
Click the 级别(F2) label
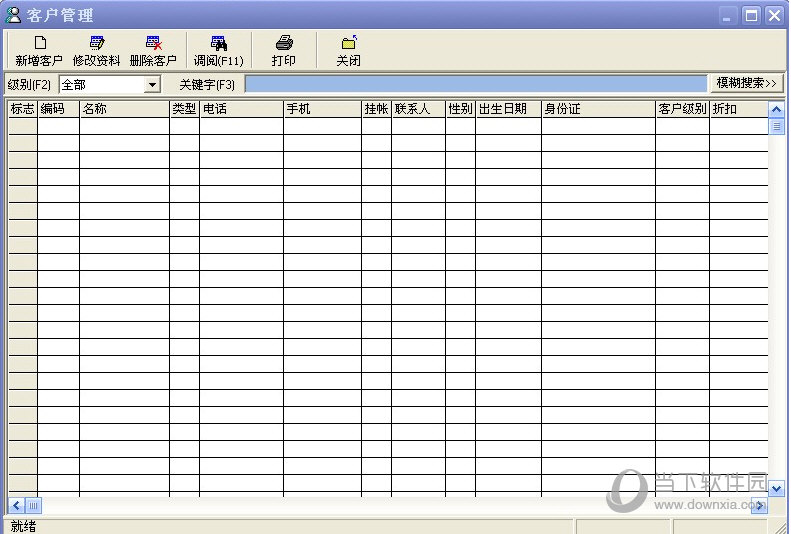[x=29, y=85]
